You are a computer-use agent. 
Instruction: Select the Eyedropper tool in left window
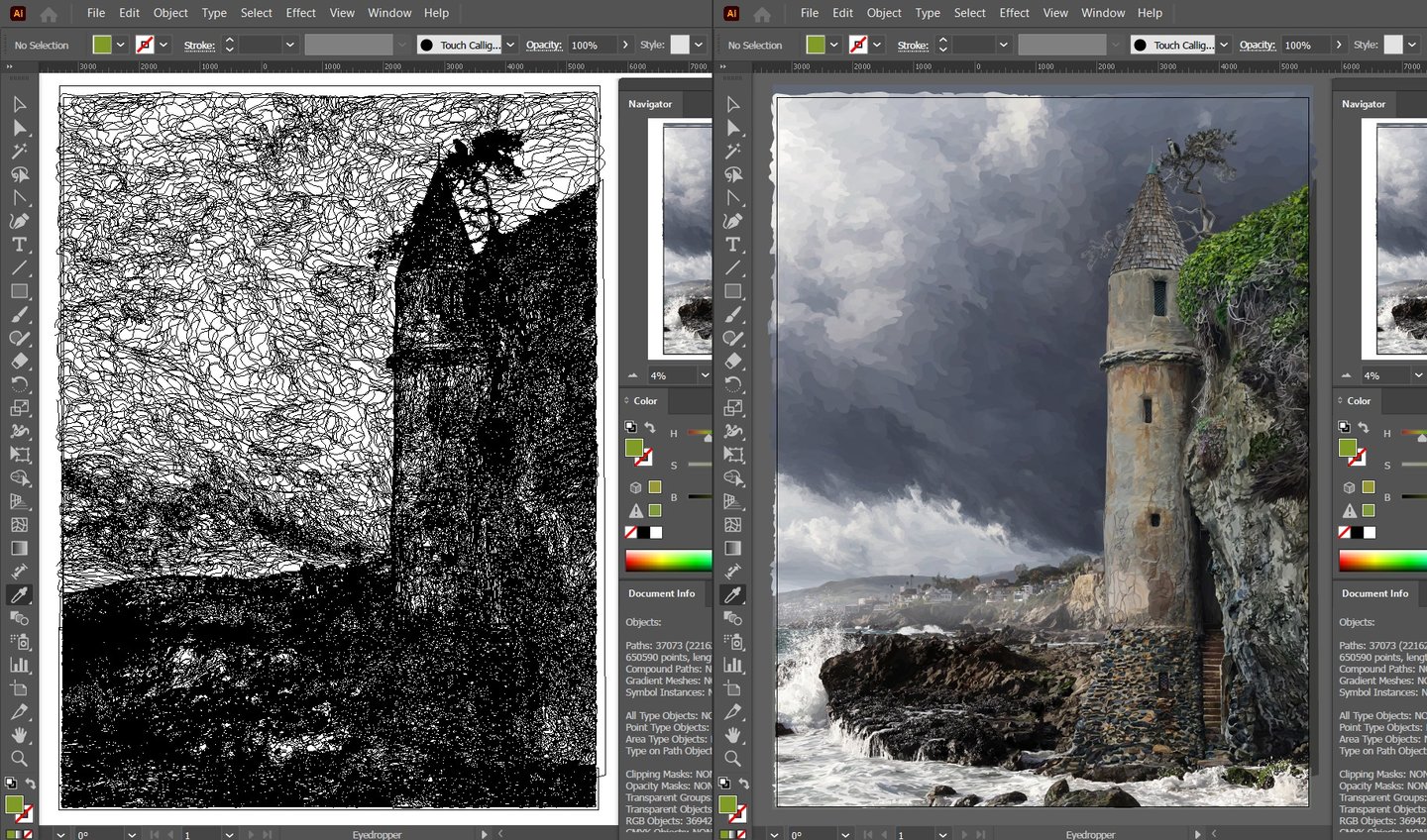[x=19, y=594]
